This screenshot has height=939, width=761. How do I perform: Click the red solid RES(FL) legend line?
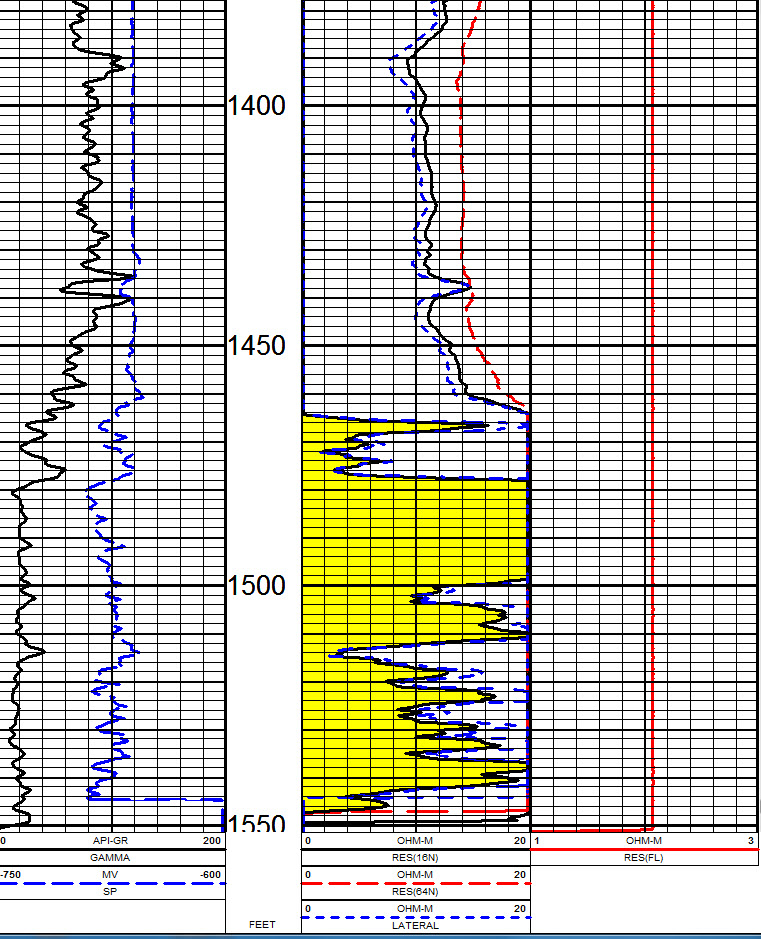point(643,849)
